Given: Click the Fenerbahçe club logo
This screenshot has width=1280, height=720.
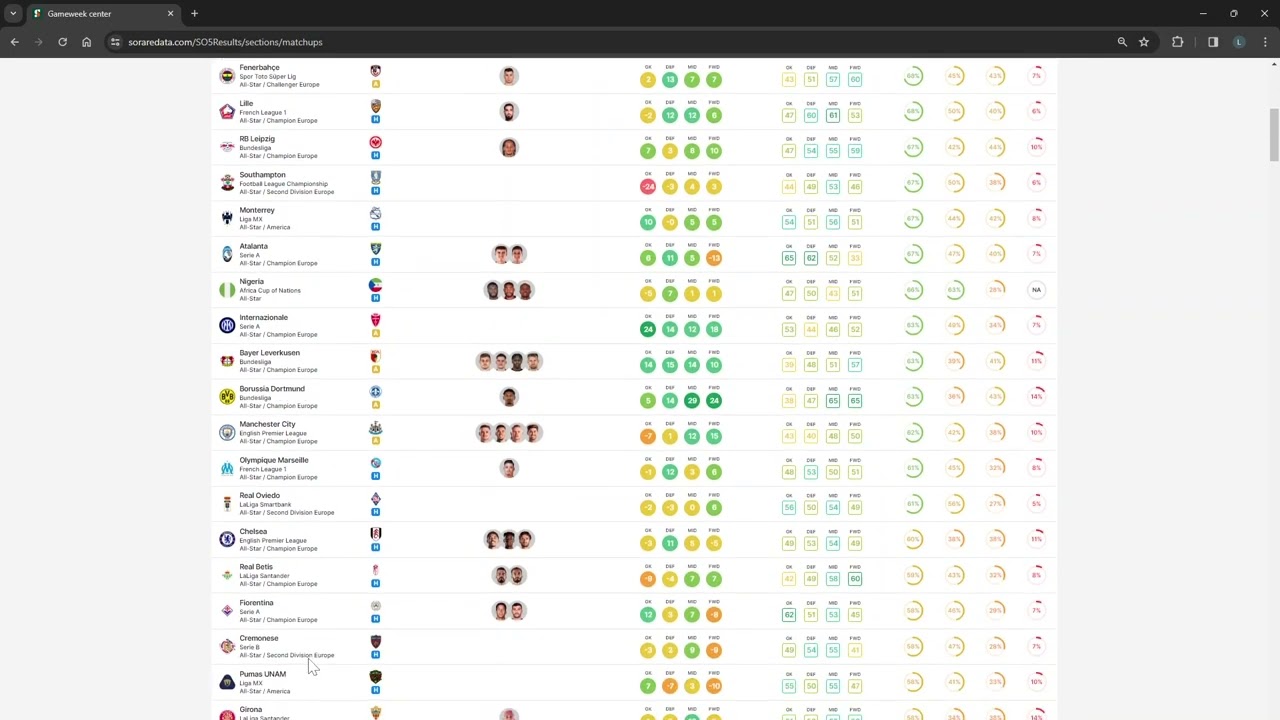Looking at the screenshot, I should click(227, 76).
